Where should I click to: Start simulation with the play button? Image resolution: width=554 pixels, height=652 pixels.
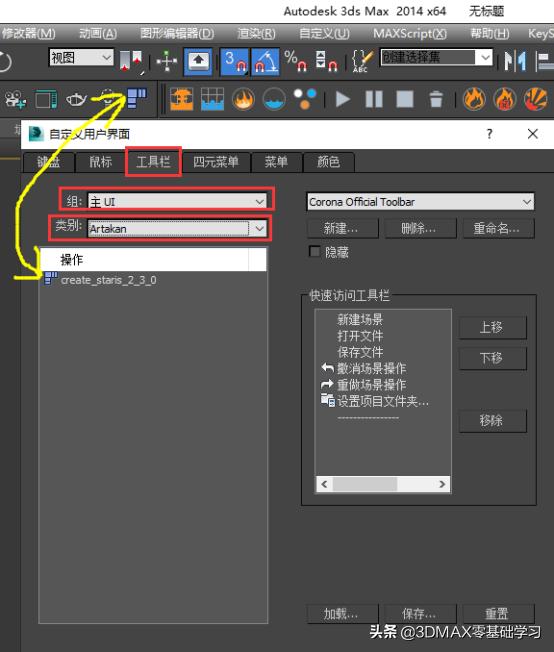342,99
